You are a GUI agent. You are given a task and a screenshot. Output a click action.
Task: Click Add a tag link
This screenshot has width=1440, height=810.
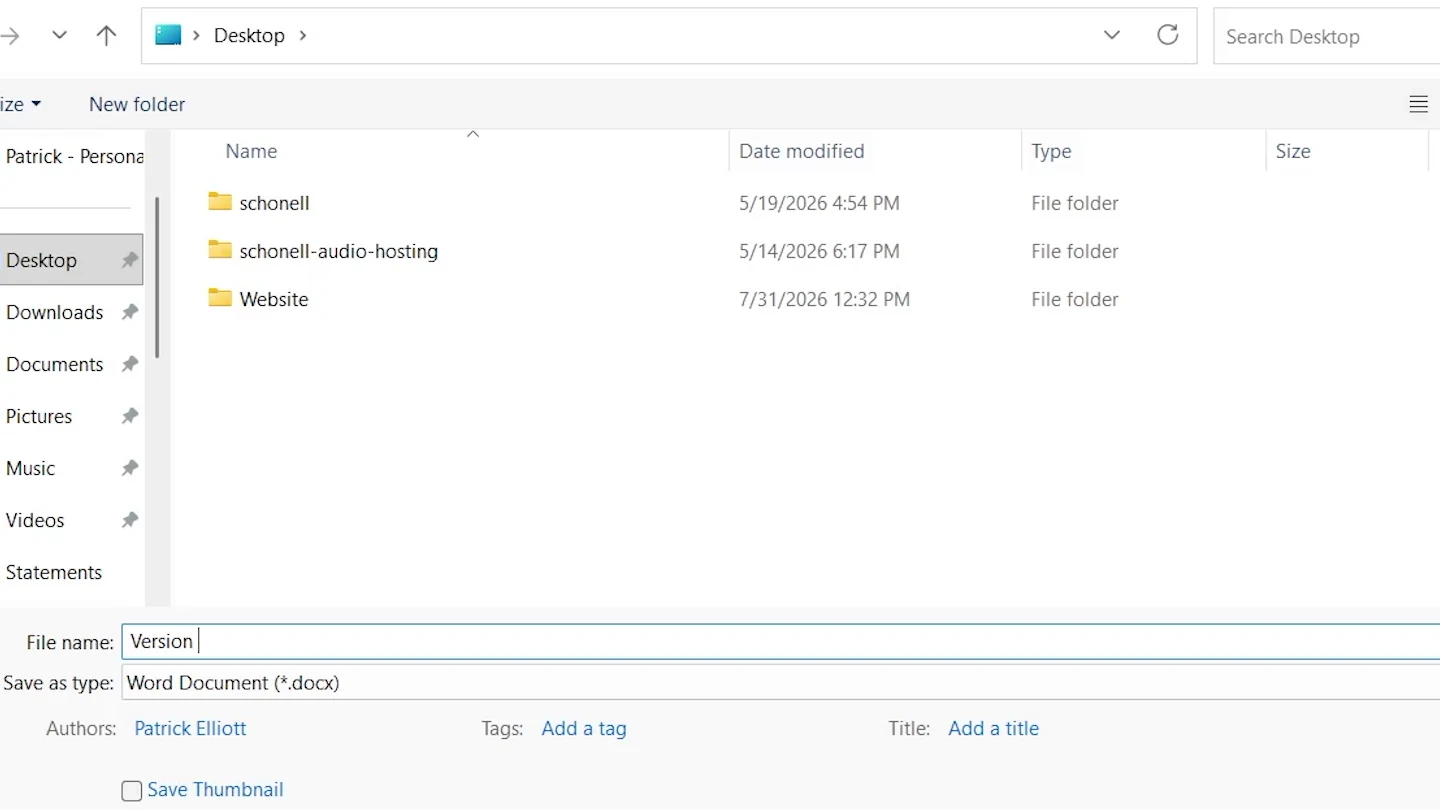584,728
